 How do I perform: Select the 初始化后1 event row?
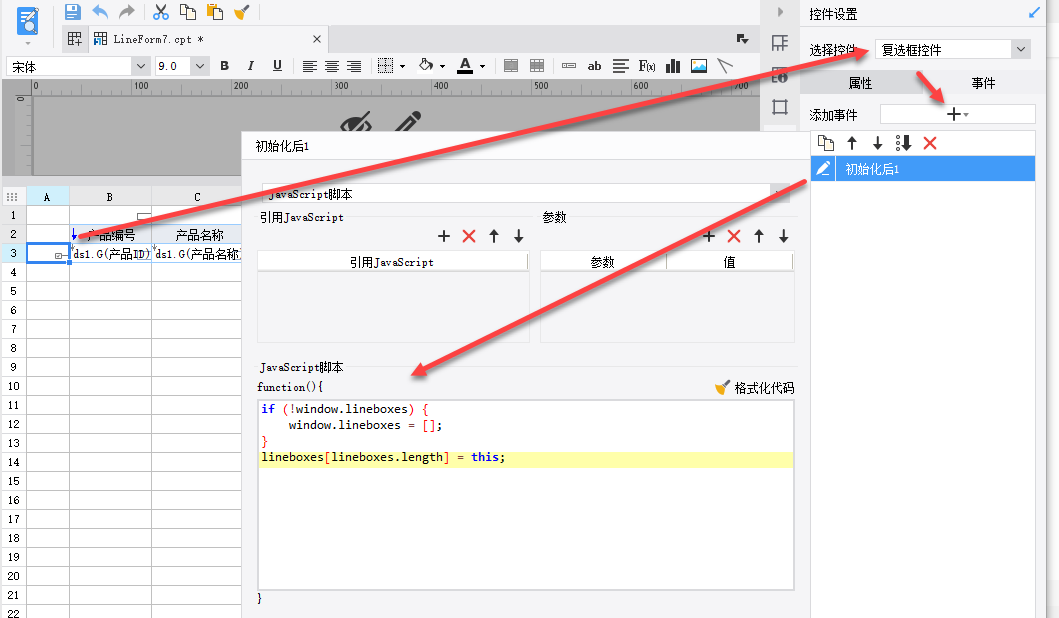[923, 169]
